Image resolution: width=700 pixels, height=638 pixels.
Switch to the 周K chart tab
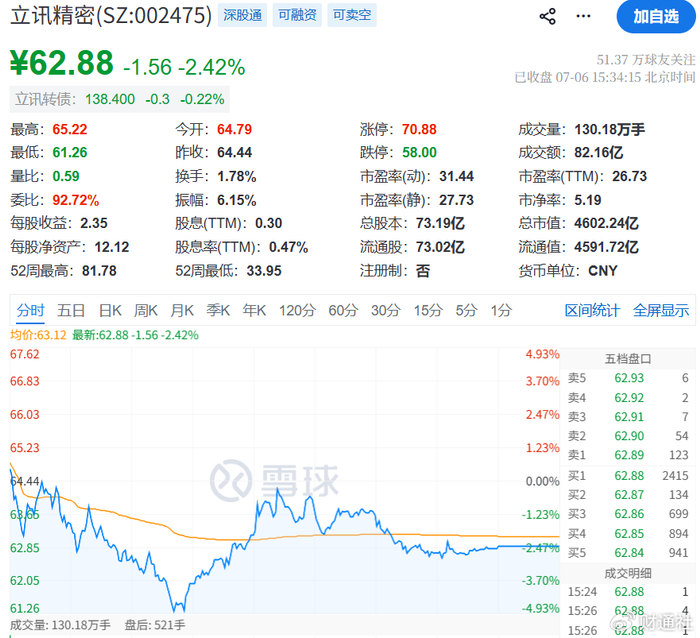[x=146, y=310]
